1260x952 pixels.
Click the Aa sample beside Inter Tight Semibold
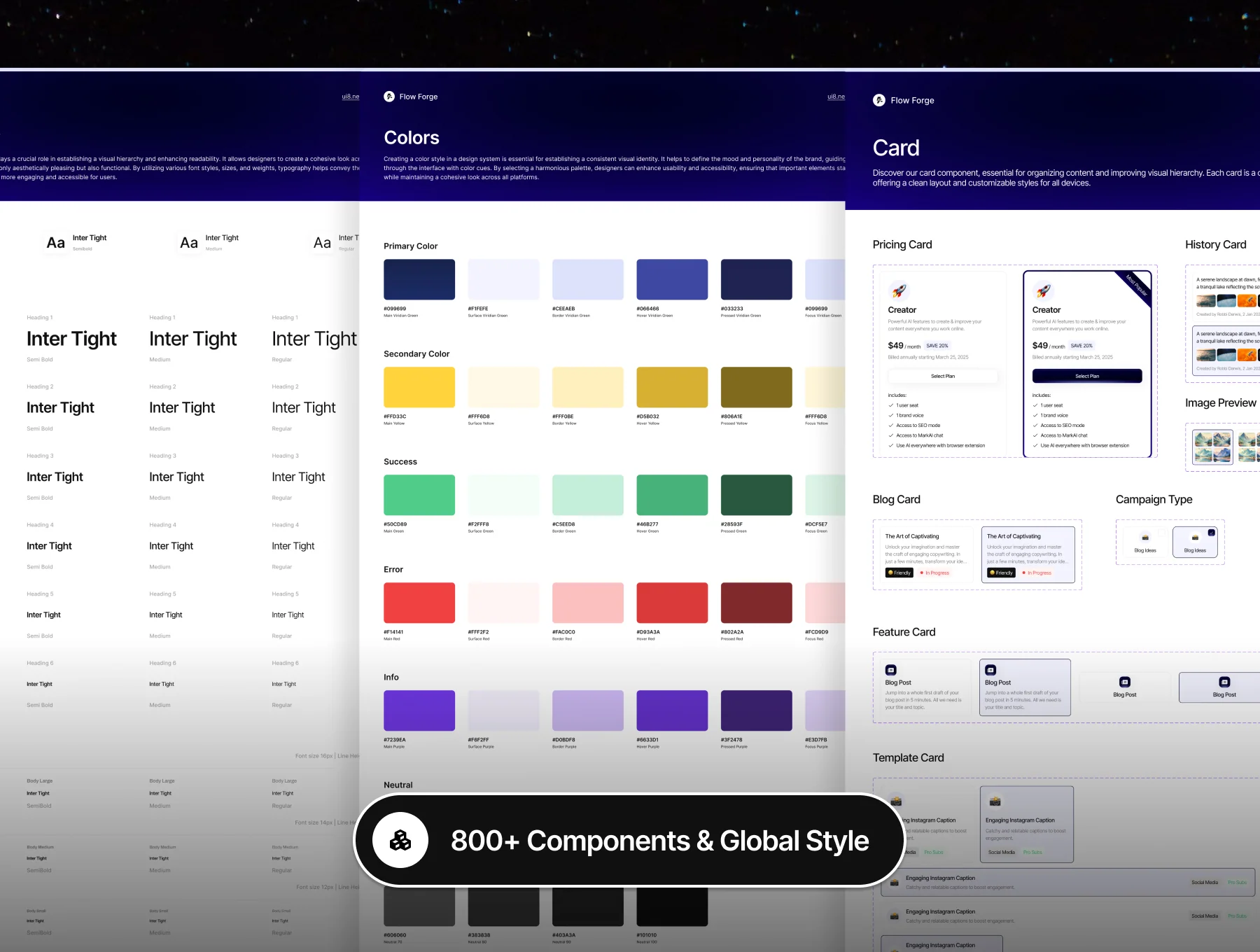55,243
